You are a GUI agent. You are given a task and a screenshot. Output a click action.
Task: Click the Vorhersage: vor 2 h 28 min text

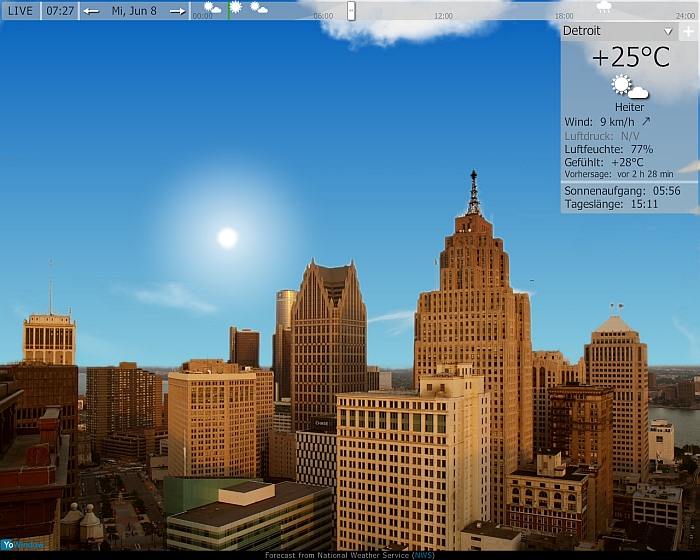tap(619, 174)
